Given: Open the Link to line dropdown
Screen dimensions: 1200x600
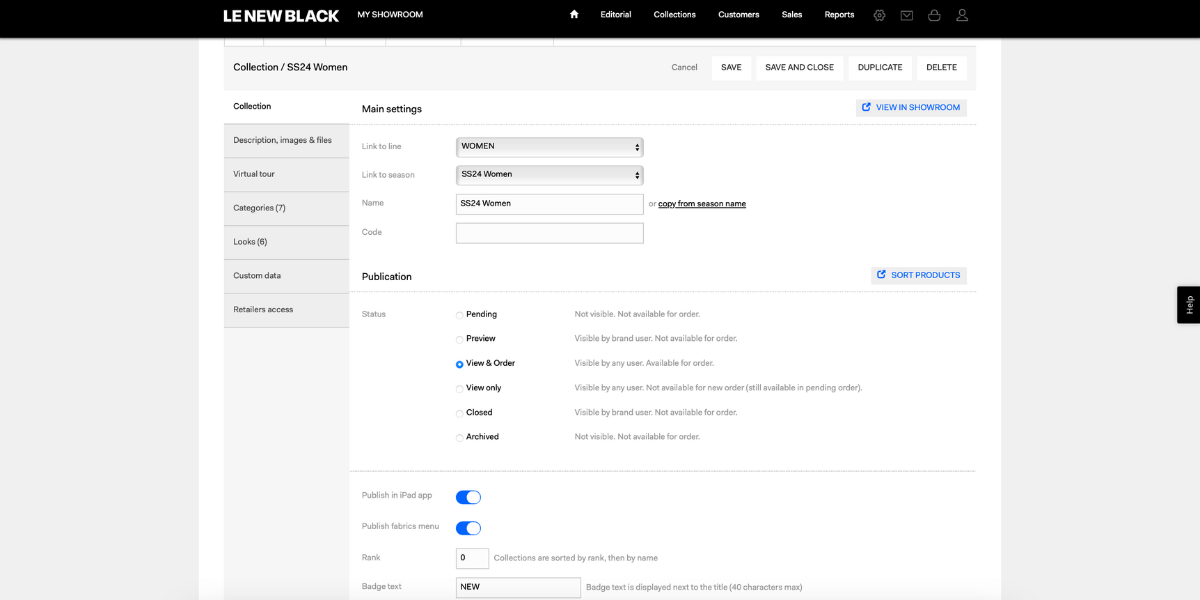Looking at the screenshot, I should 550,147.
